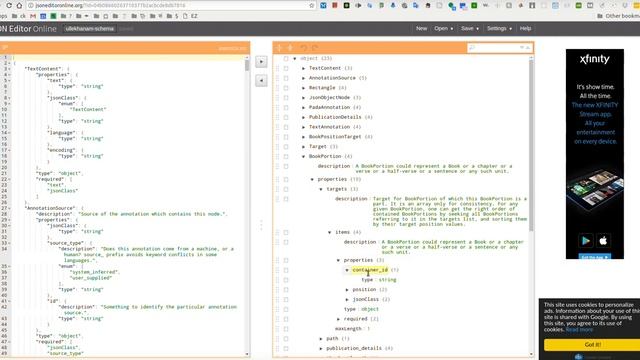Tick the checkbox beside BookPortion
640x360 pixels.
pyautogui.click(x=286, y=156)
